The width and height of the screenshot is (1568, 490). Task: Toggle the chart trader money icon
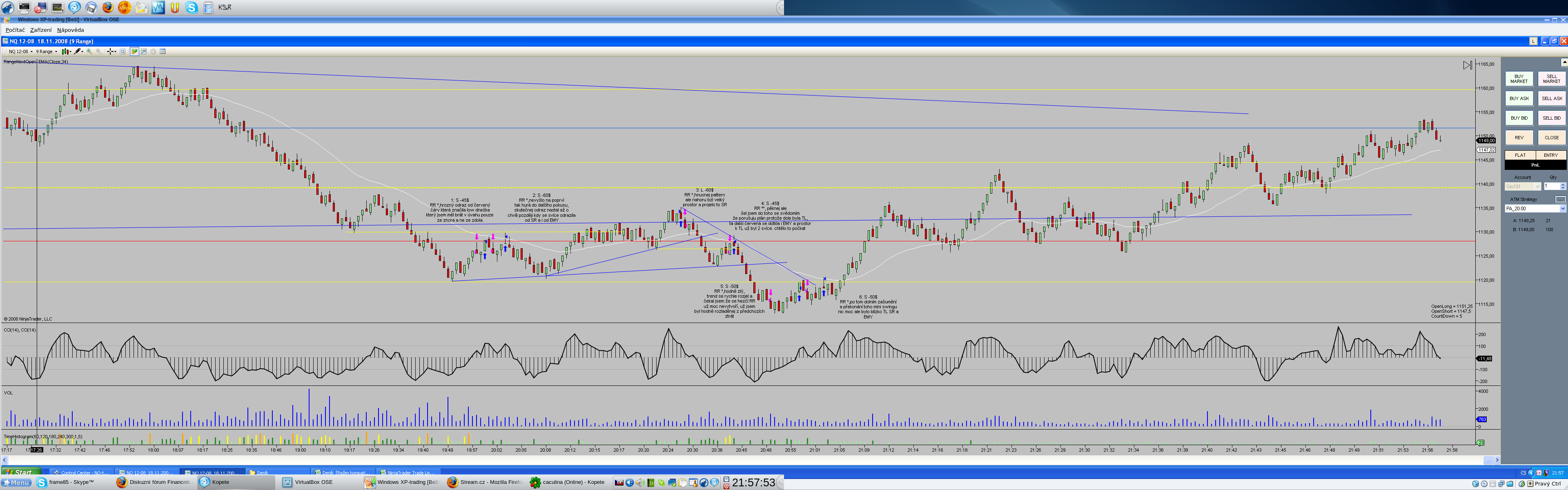coord(134,52)
